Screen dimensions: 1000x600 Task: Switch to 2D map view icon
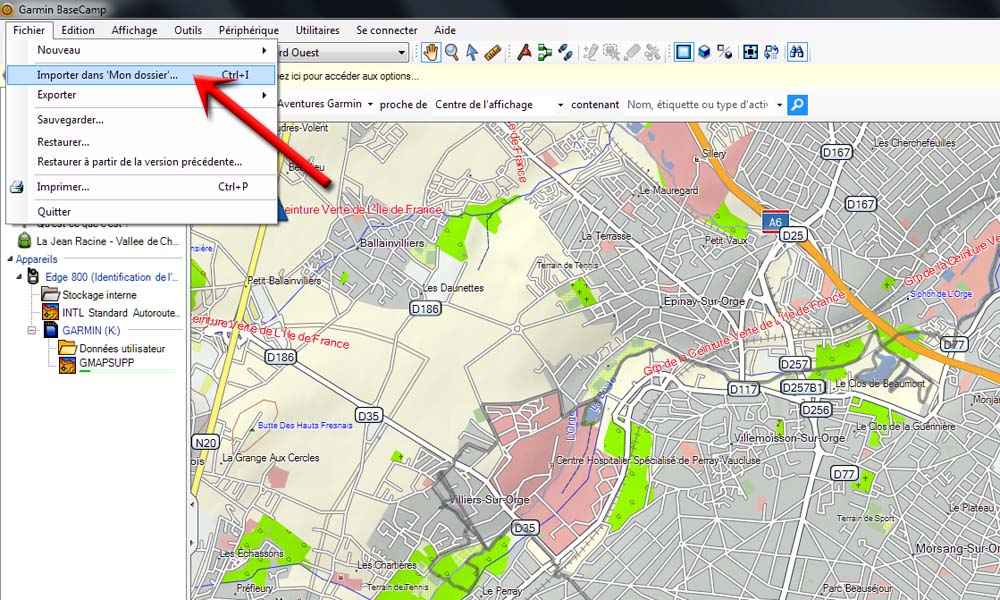click(684, 52)
